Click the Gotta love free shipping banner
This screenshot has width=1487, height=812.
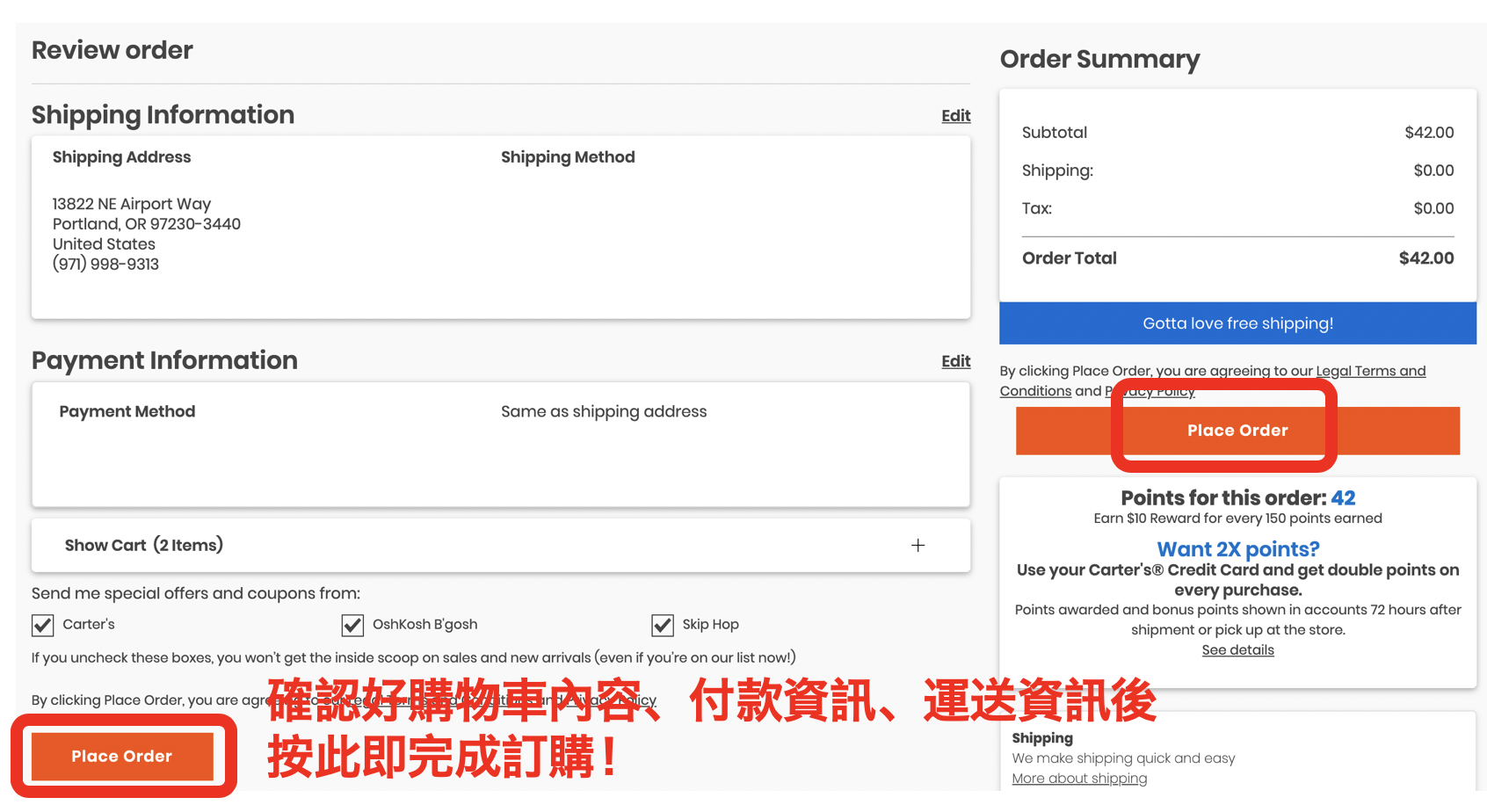click(x=1237, y=323)
